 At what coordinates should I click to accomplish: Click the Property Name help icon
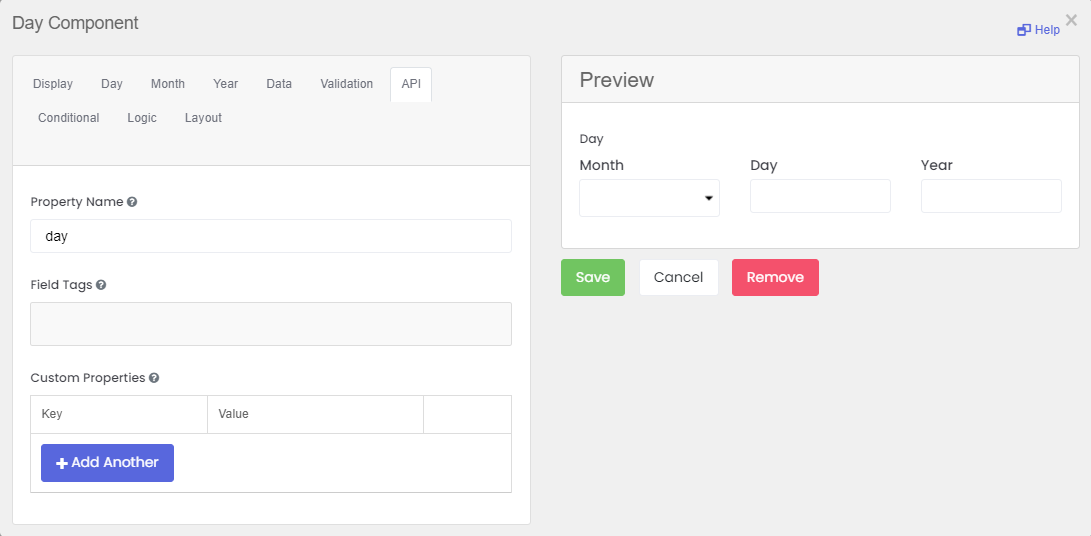[x=132, y=202]
